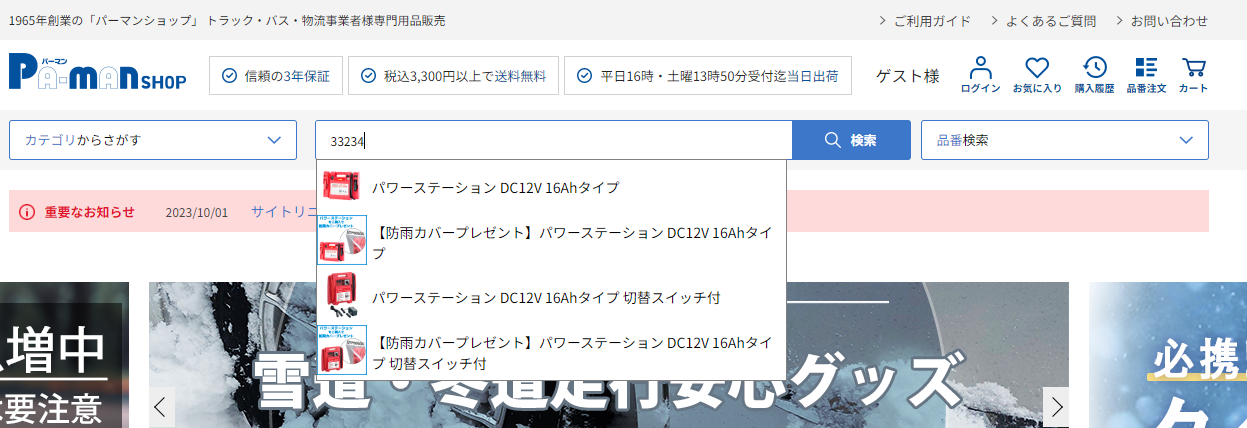Image resolution: width=1247 pixels, height=428 pixels.
Task: Click thumbnail of first パワーステーション suggestion
Action: pyautogui.click(x=343, y=187)
